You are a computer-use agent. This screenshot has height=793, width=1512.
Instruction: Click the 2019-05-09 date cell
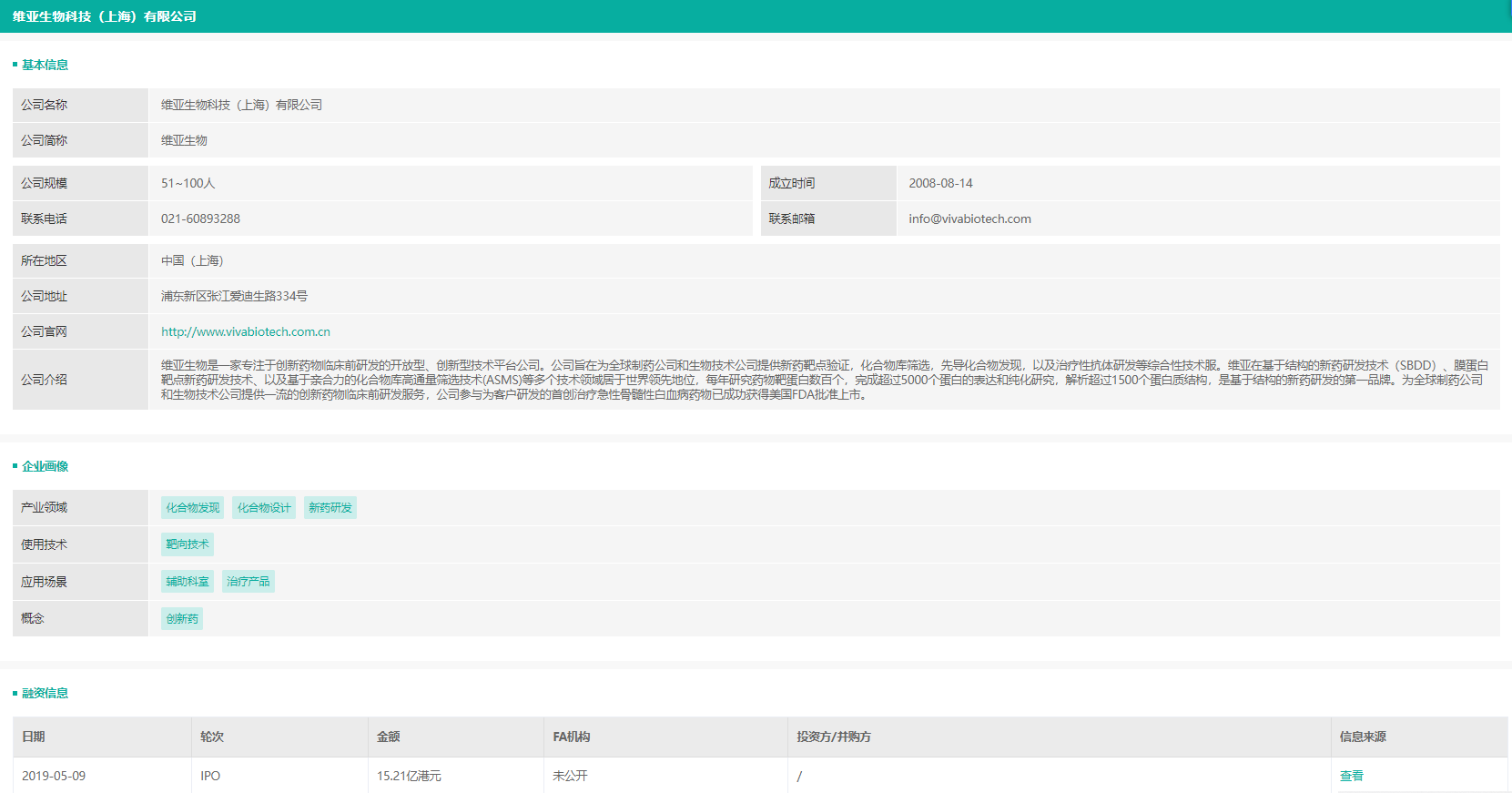pos(54,776)
